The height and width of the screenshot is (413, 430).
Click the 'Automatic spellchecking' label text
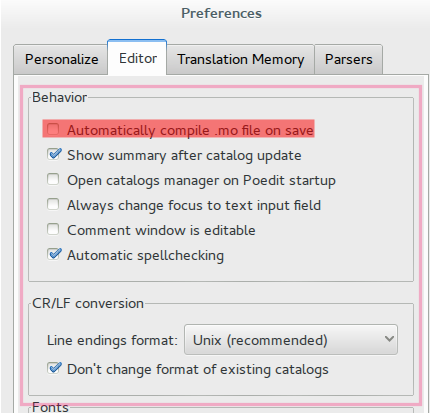tap(145, 256)
